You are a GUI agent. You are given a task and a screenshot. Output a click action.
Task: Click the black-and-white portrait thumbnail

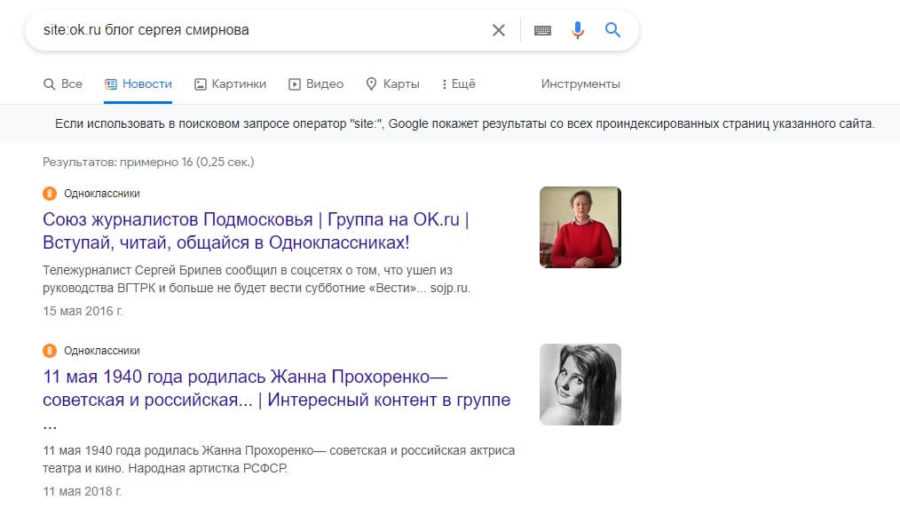pyautogui.click(x=580, y=384)
